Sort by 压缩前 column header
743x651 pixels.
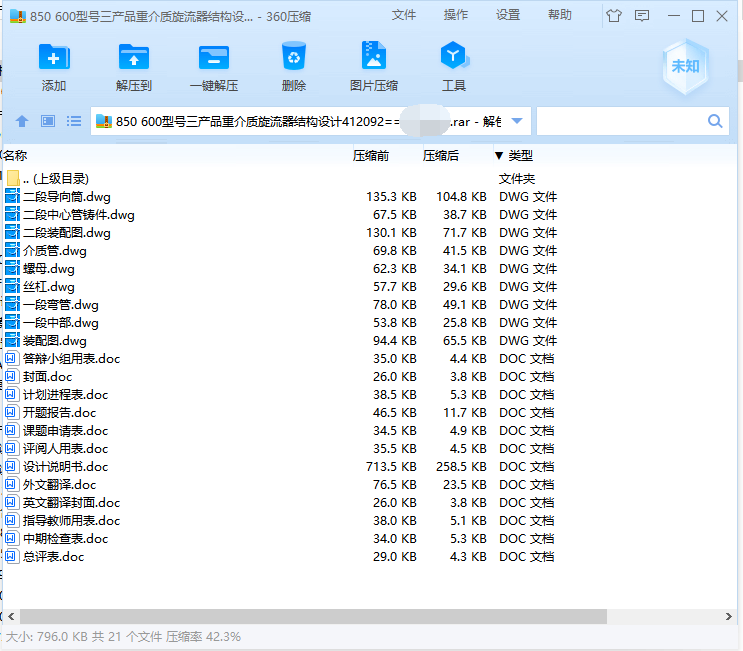[371, 155]
